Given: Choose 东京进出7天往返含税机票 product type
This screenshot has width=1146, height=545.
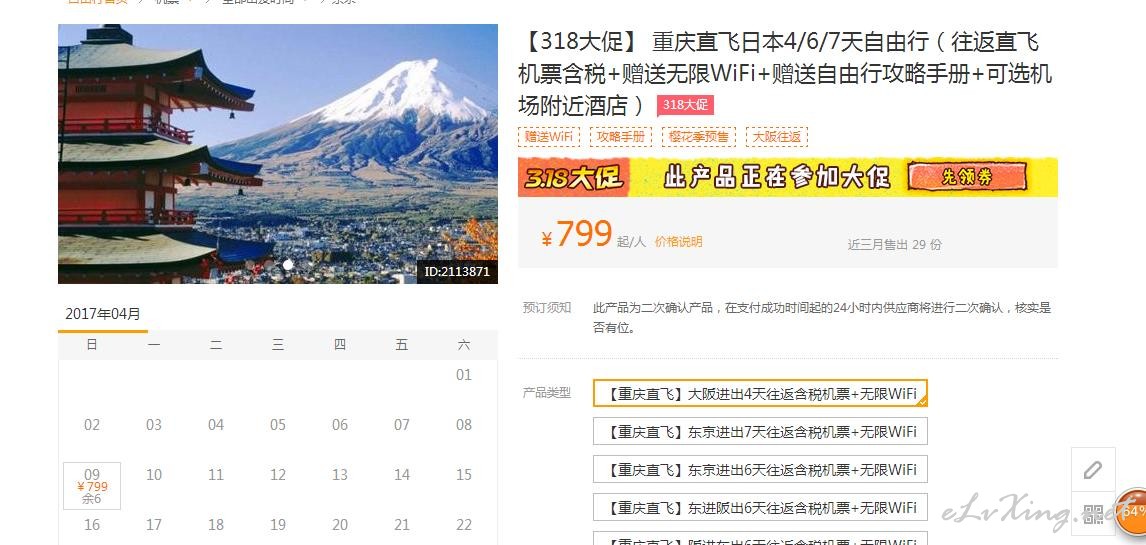Looking at the screenshot, I should click(760, 431).
